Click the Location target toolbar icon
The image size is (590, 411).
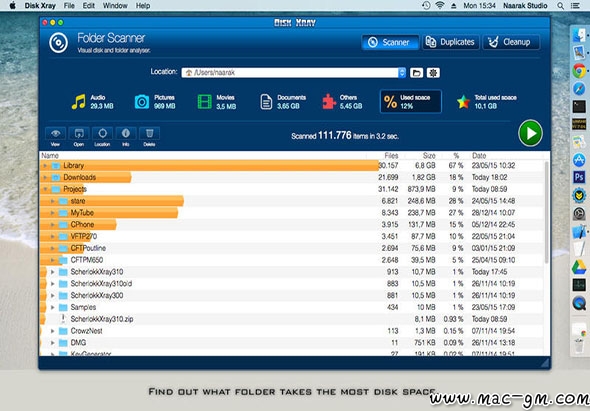click(x=102, y=134)
